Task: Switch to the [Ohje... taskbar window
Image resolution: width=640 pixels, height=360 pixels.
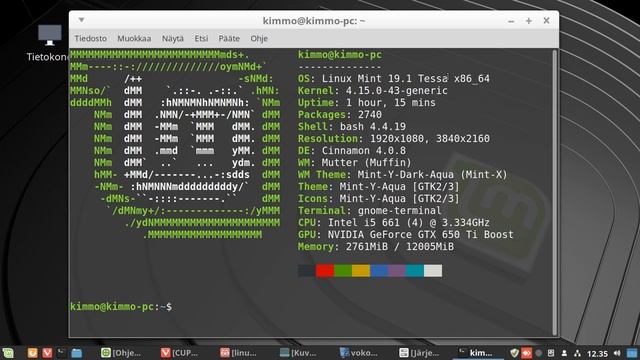Action: point(121,353)
